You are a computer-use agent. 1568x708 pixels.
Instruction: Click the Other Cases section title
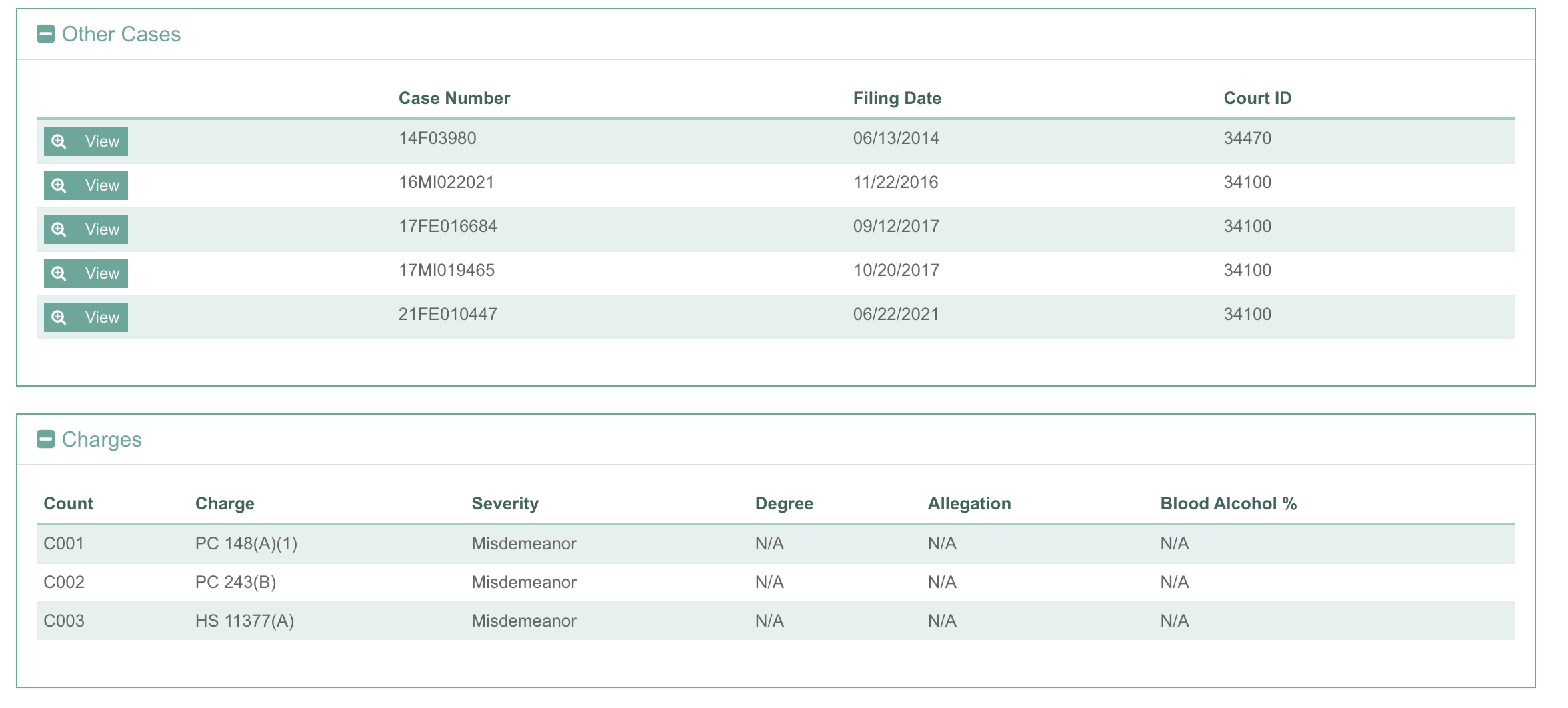(x=121, y=34)
